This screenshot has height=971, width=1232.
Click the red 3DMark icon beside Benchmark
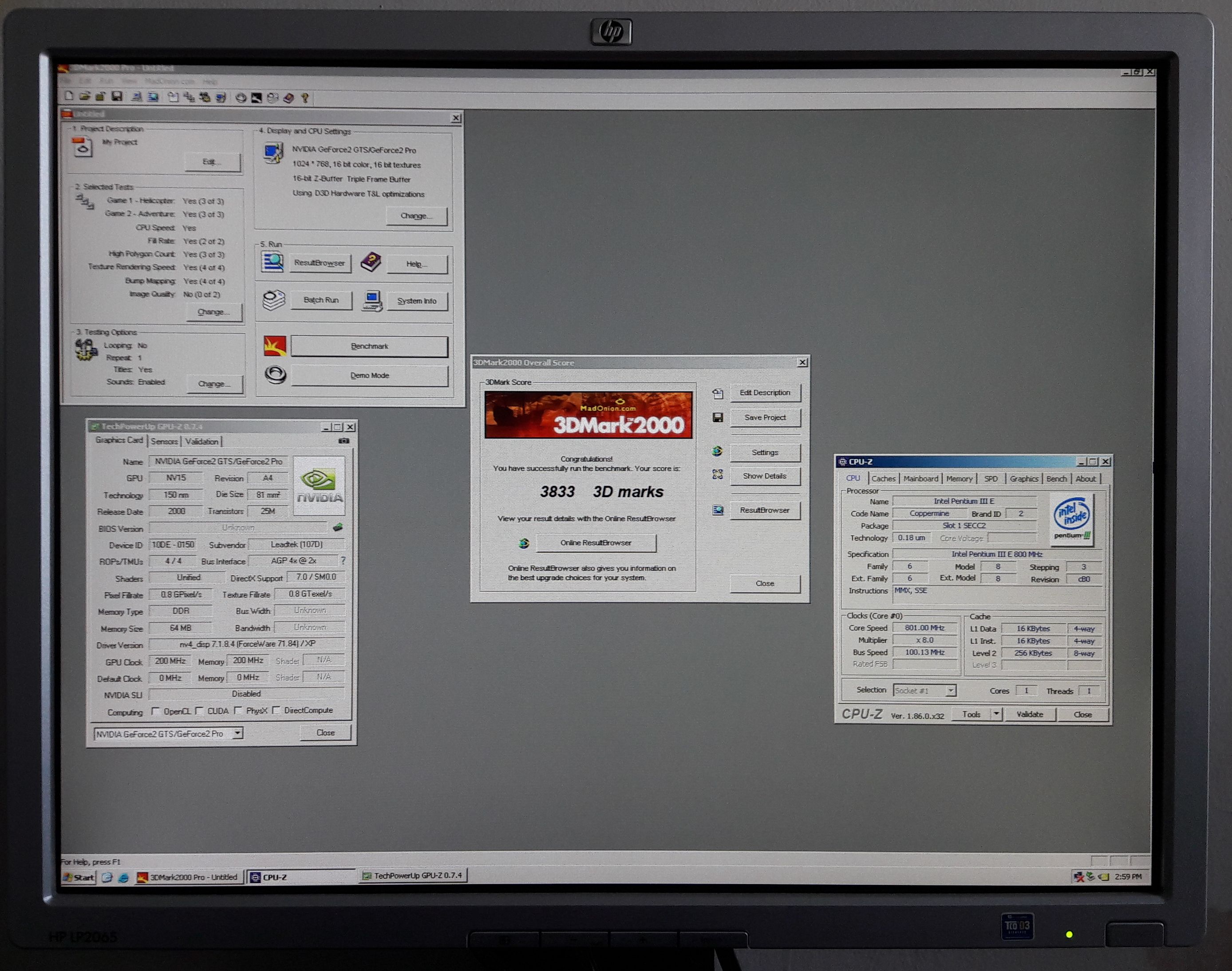(x=275, y=346)
